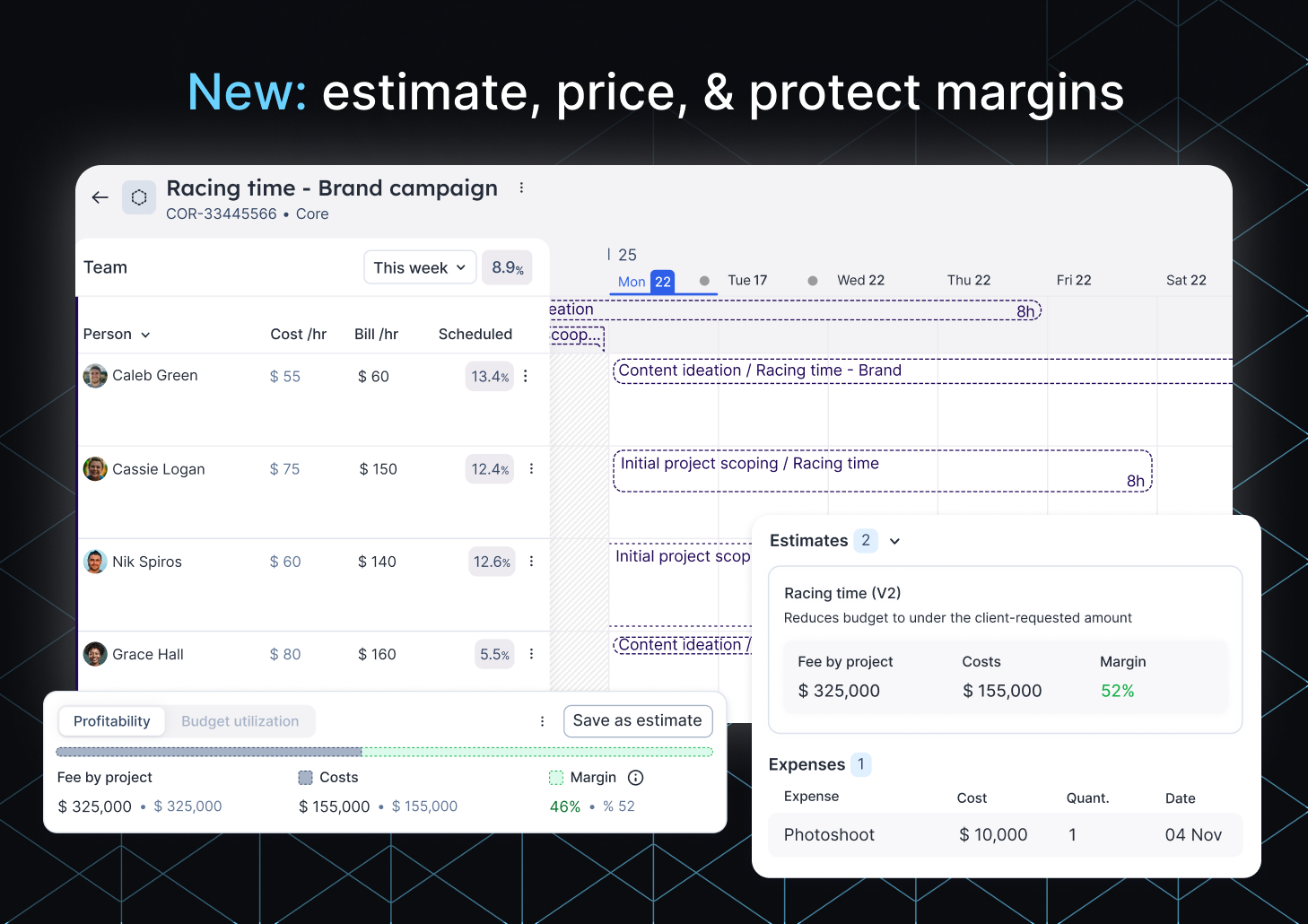The width and height of the screenshot is (1308, 924).
Task: Switch to the Budget utilization tab
Action: 240,721
